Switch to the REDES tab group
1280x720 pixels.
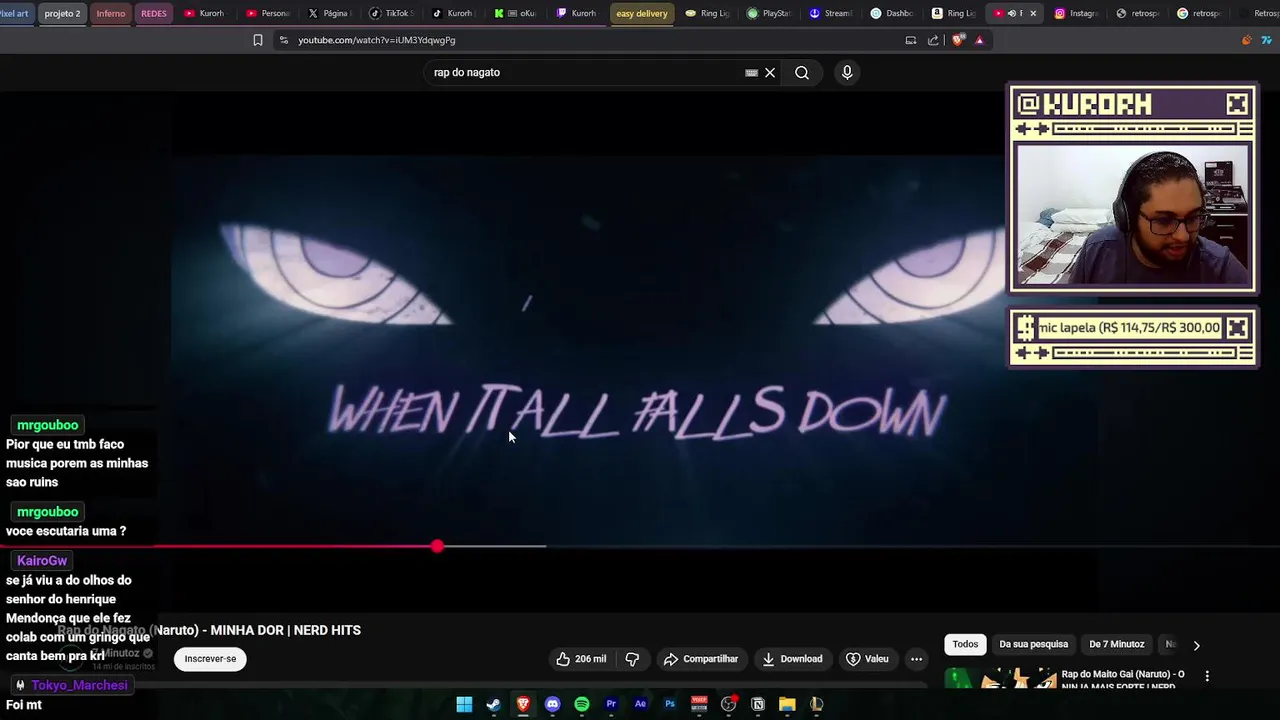[x=154, y=13]
